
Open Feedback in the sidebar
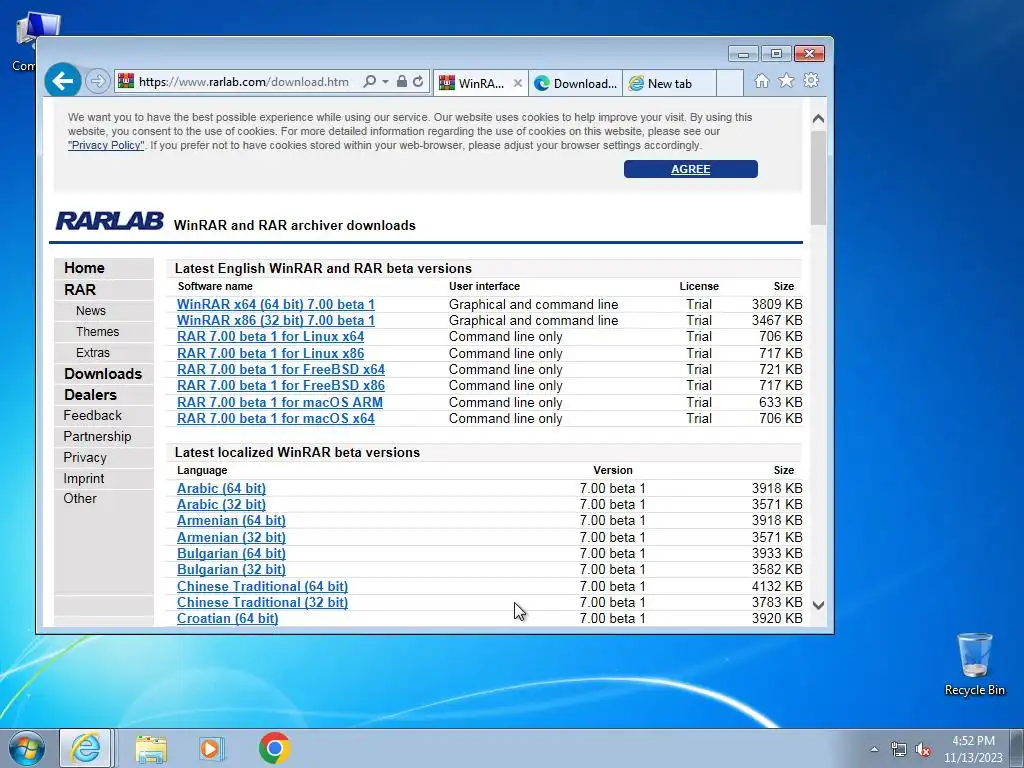92,415
